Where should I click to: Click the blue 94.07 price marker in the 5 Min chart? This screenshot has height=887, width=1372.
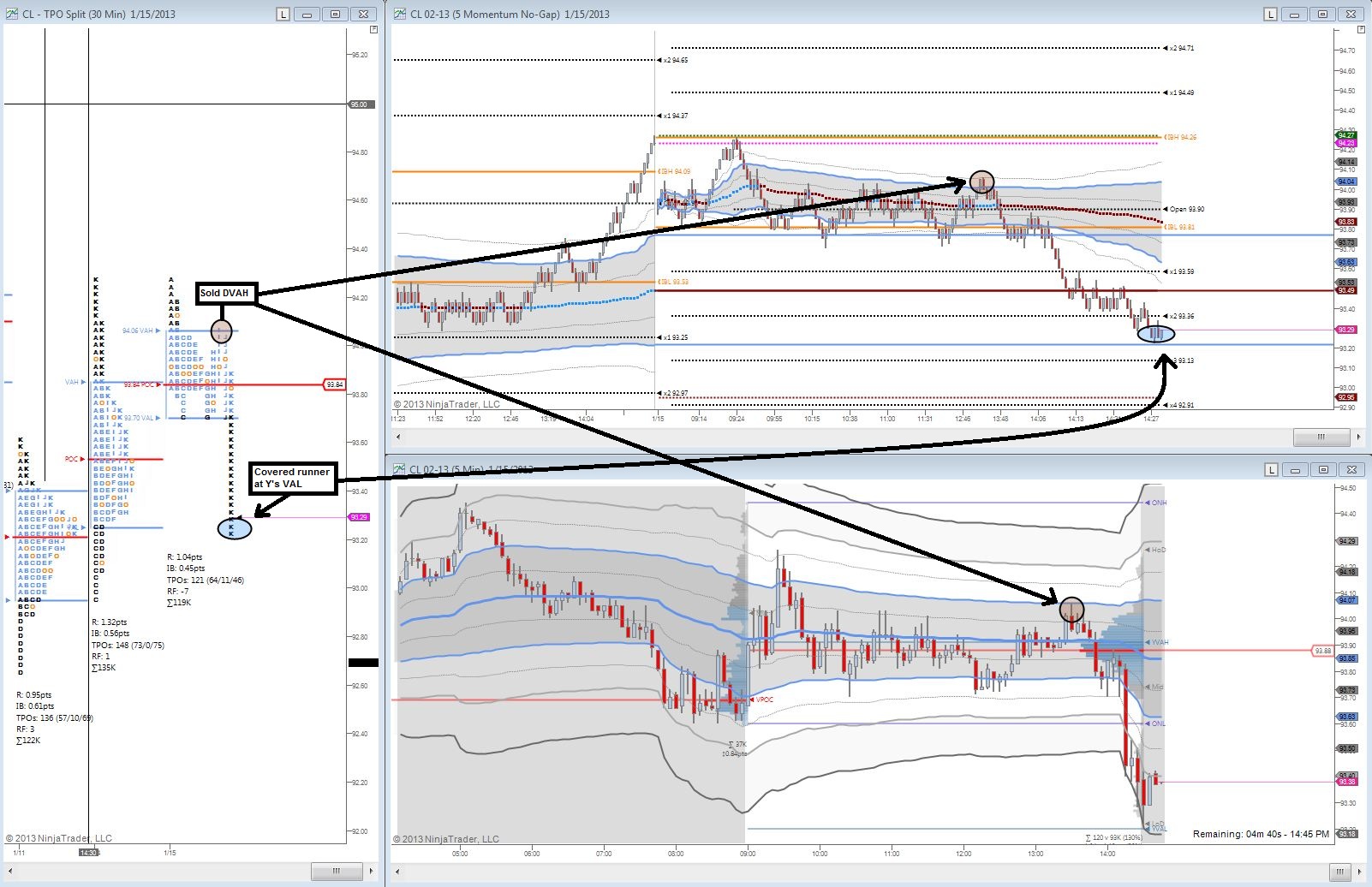click(1347, 600)
